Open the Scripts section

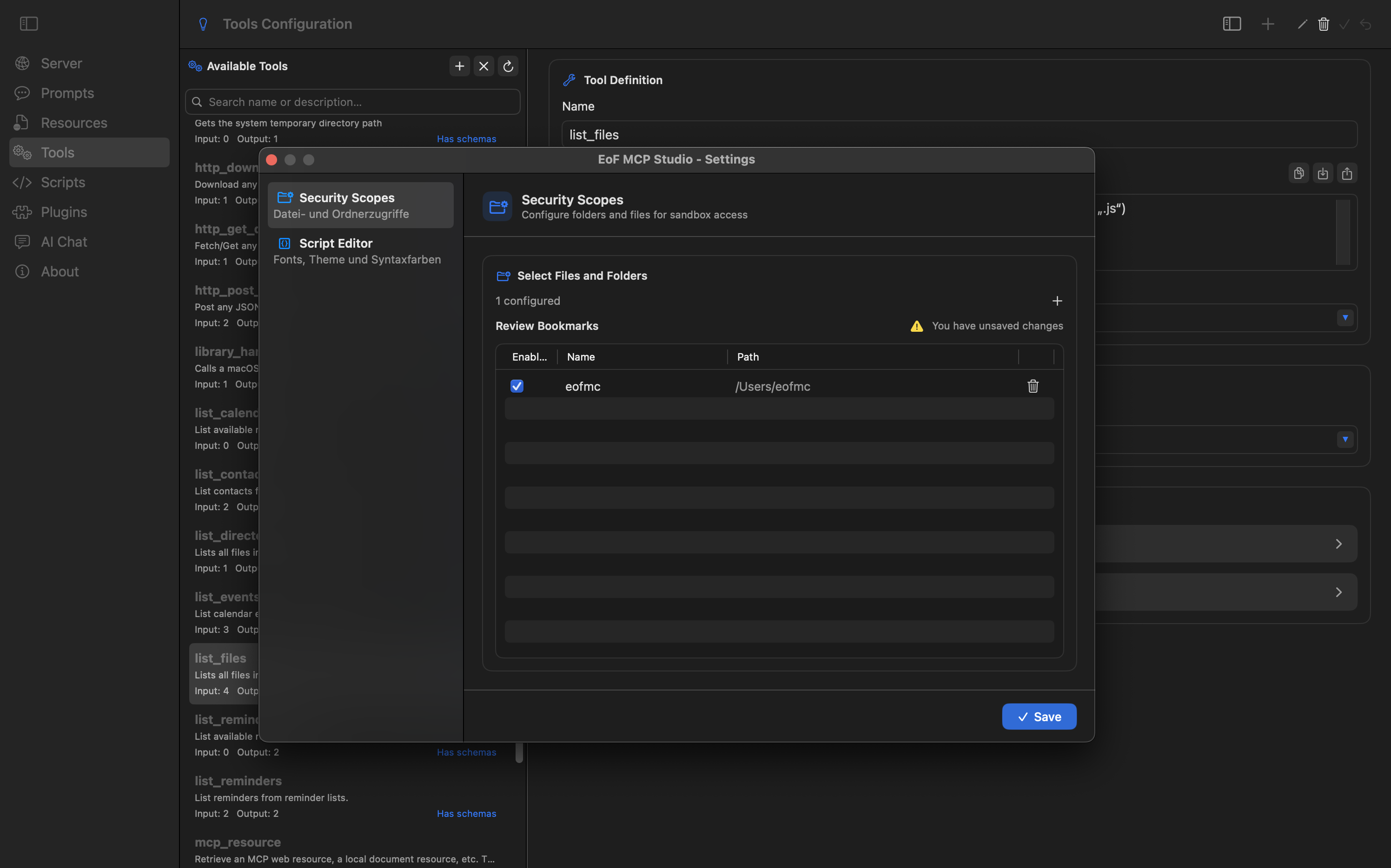[89, 182]
